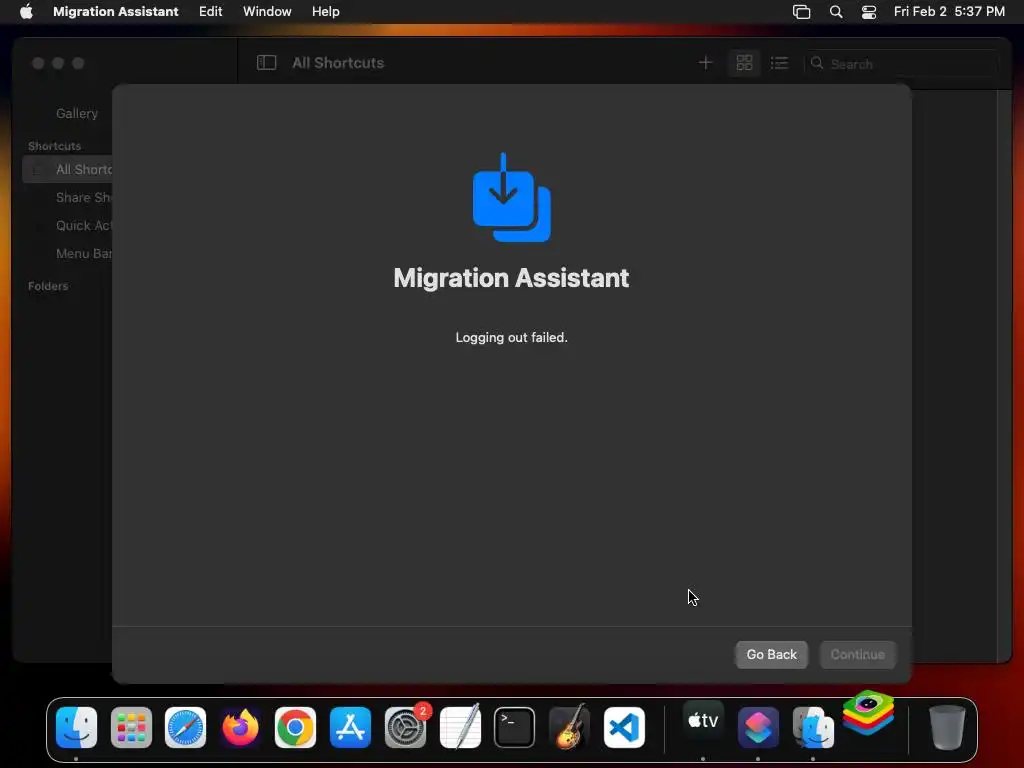
Task: Click the Go Back button
Action: pos(771,654)
